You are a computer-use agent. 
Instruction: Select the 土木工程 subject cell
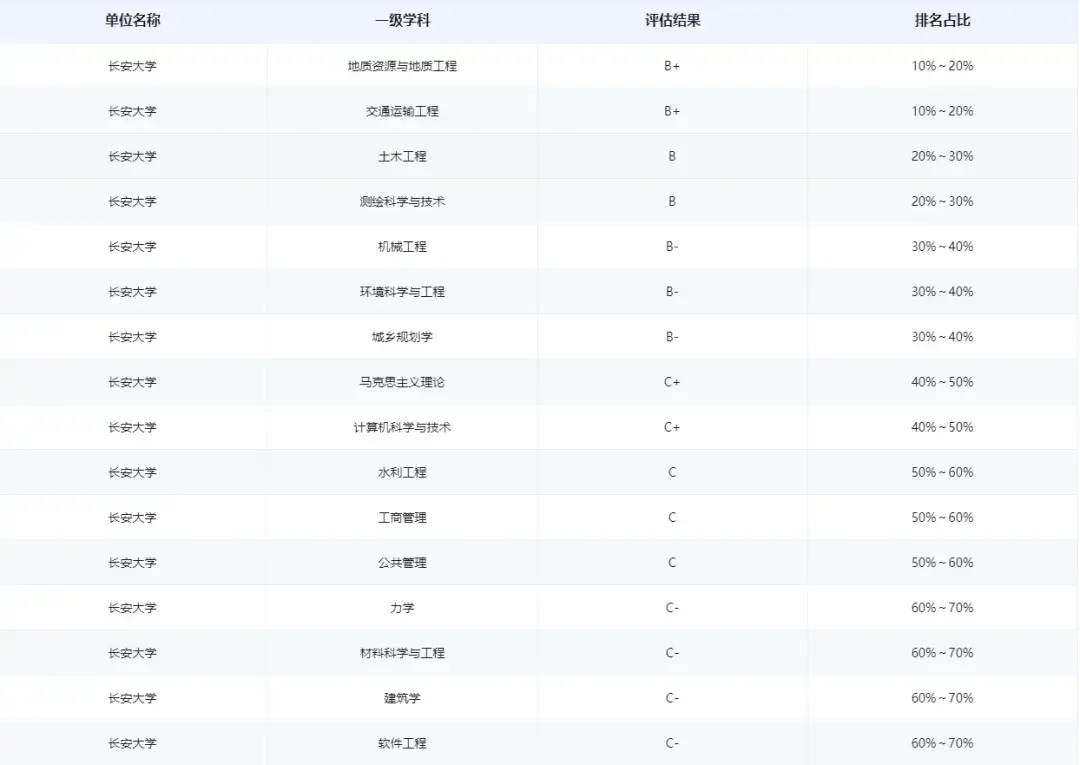(x=402, y=156)
